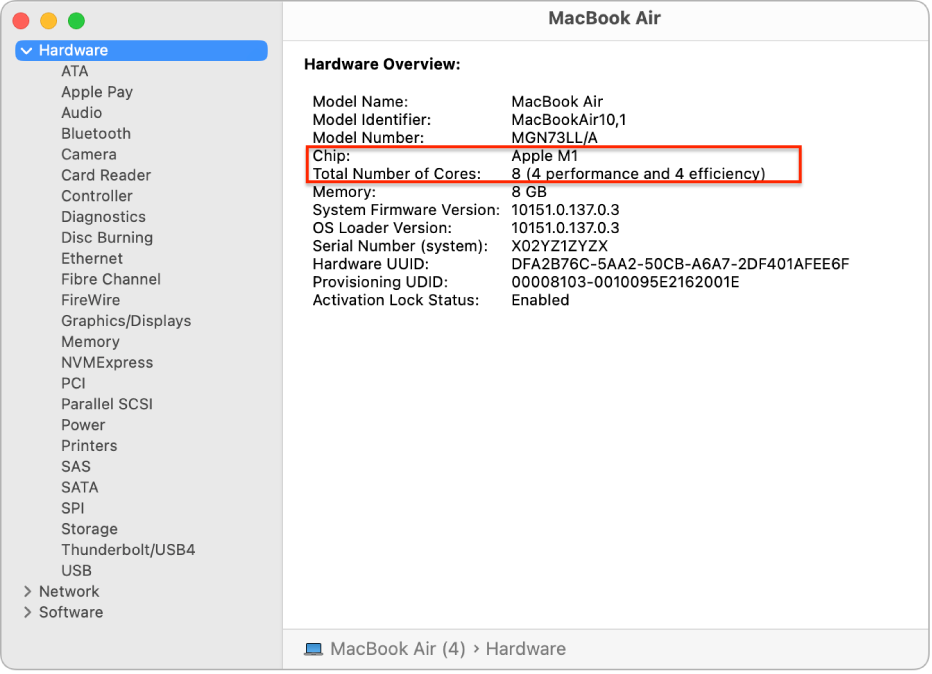Click the Hardware Overview heading
932x674 pixels.
click(x=382, y=64)
